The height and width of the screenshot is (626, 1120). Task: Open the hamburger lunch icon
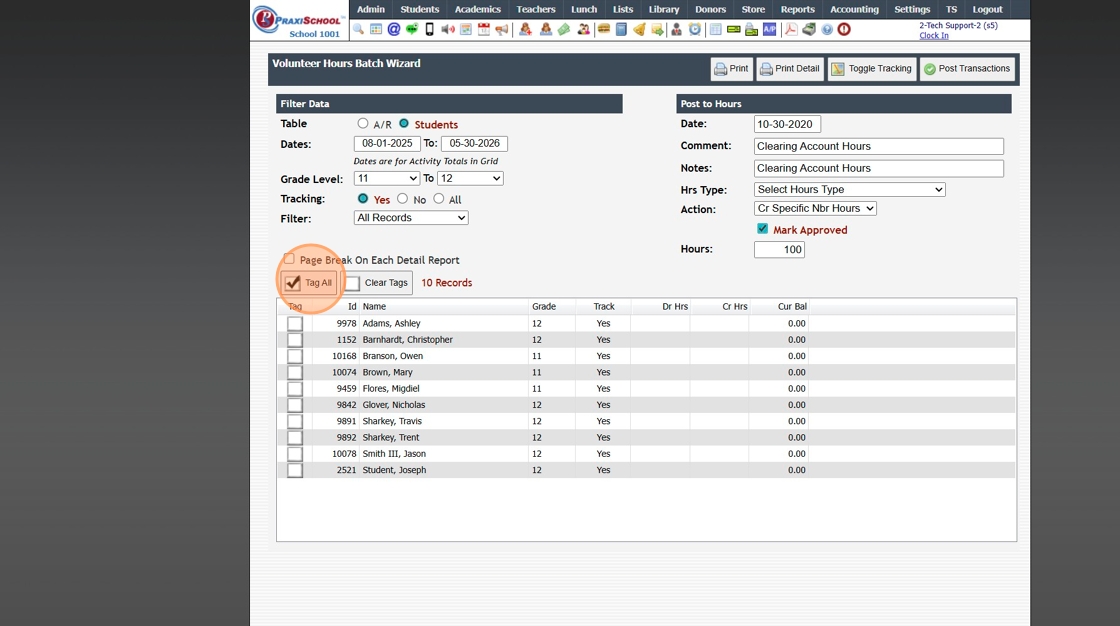(x=604, y=29)
